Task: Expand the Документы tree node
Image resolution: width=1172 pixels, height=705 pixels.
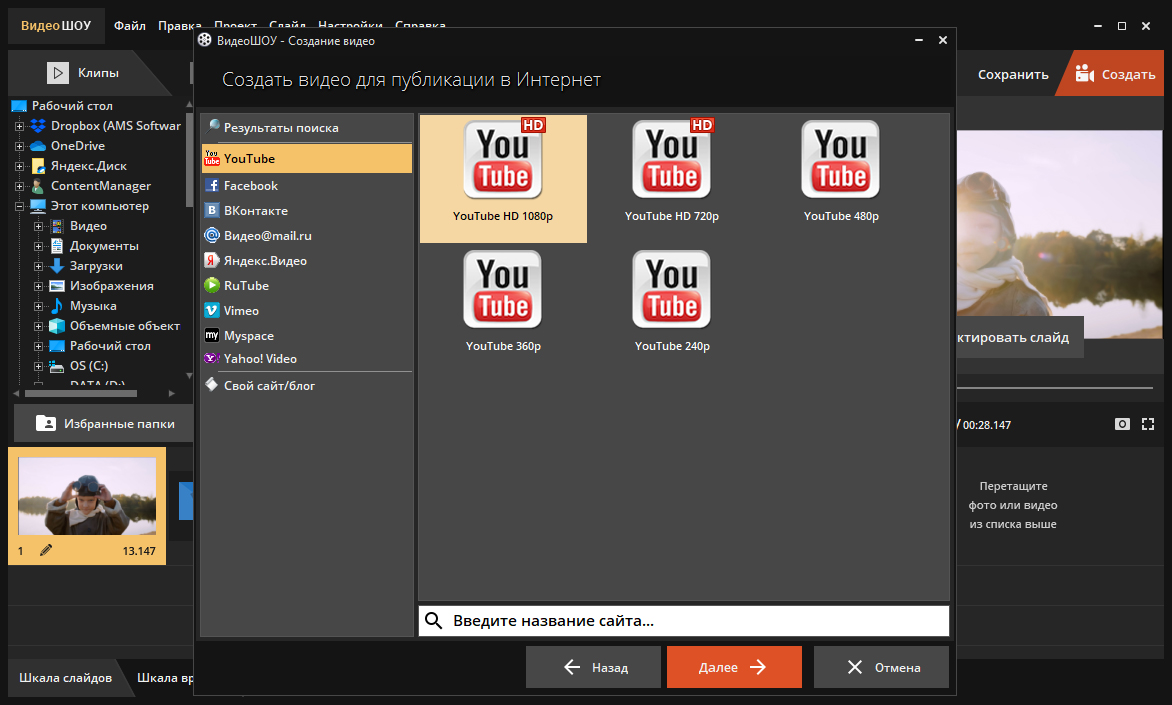Action: [38, 246]
